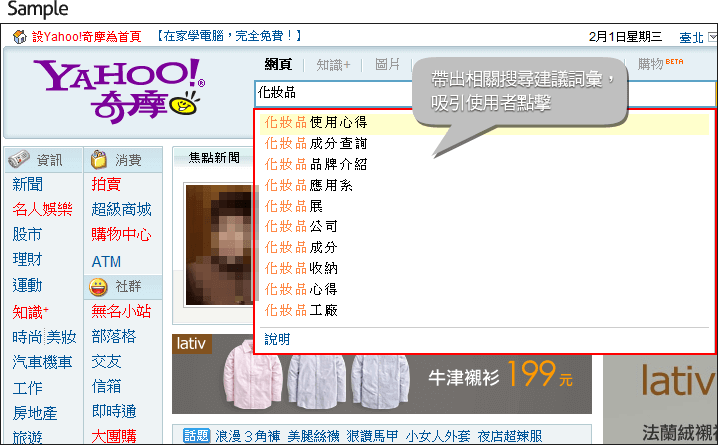Open the 小女人外套 topic link
718x445 pixels.
pos(438,436)
